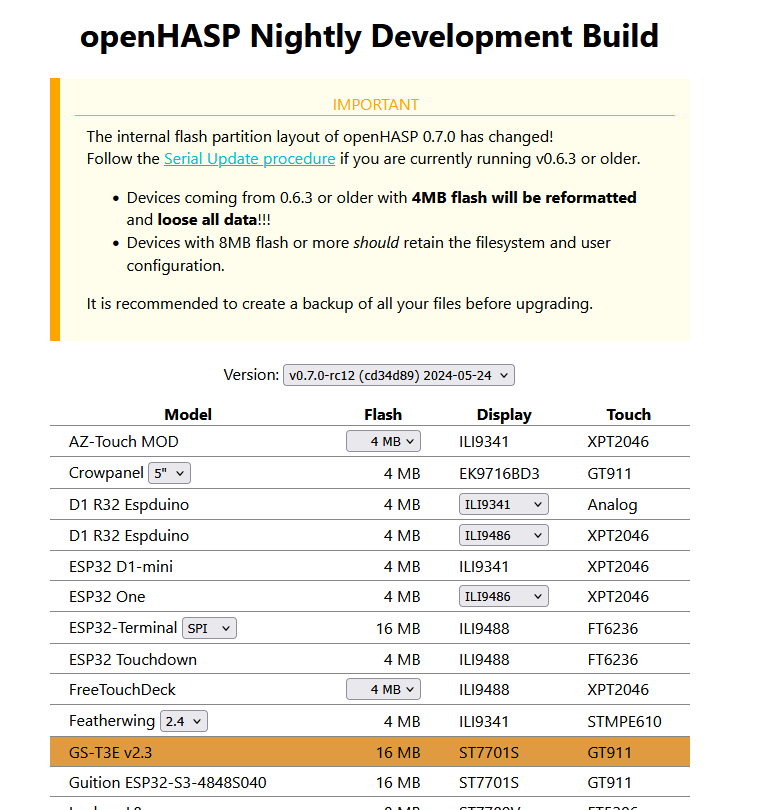Expand FreeTouchDeck flash size dropdown
776x810 pixels.
coord(383,689)
